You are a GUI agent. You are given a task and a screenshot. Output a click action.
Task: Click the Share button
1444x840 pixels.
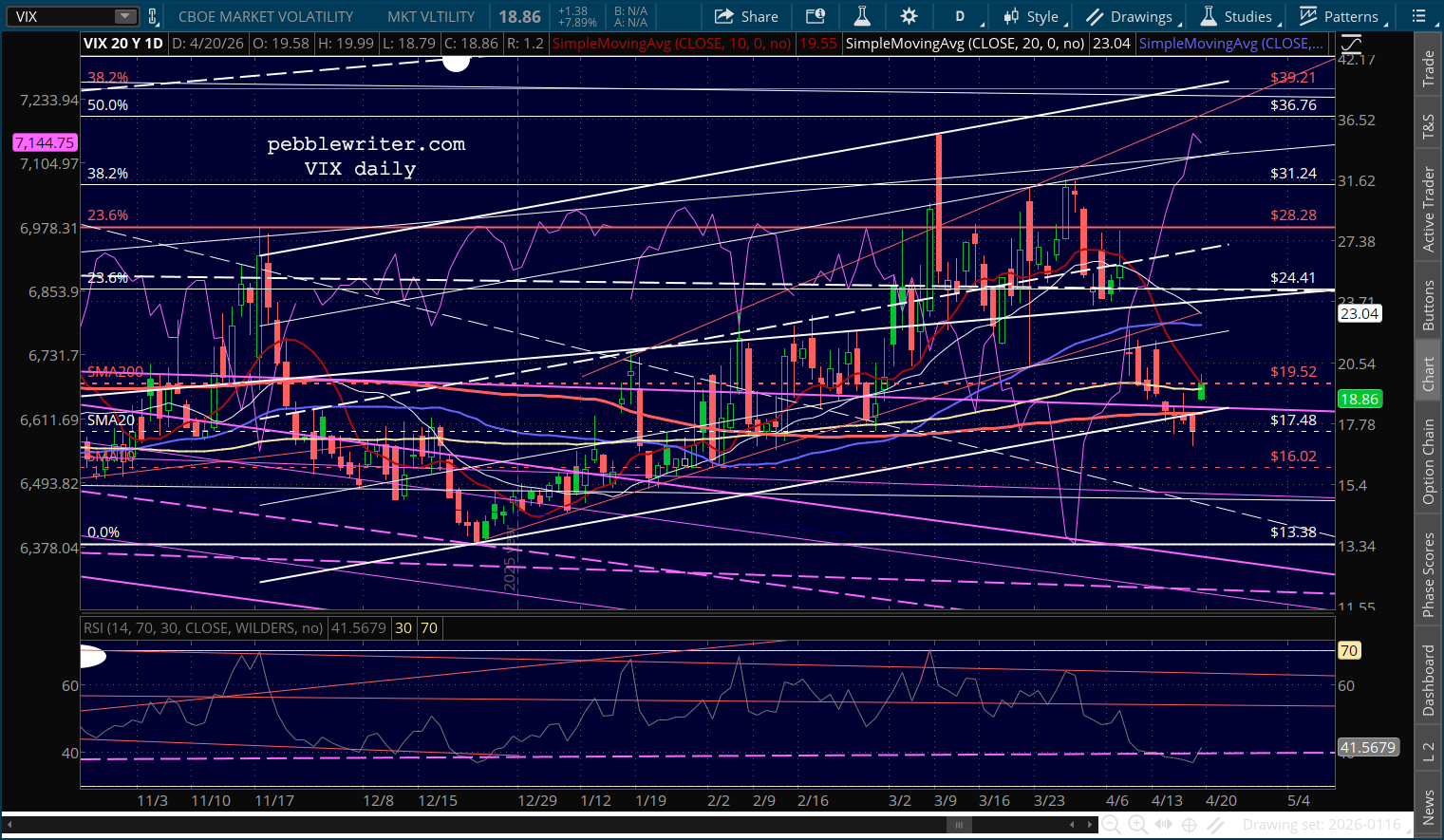pos(746,16)
